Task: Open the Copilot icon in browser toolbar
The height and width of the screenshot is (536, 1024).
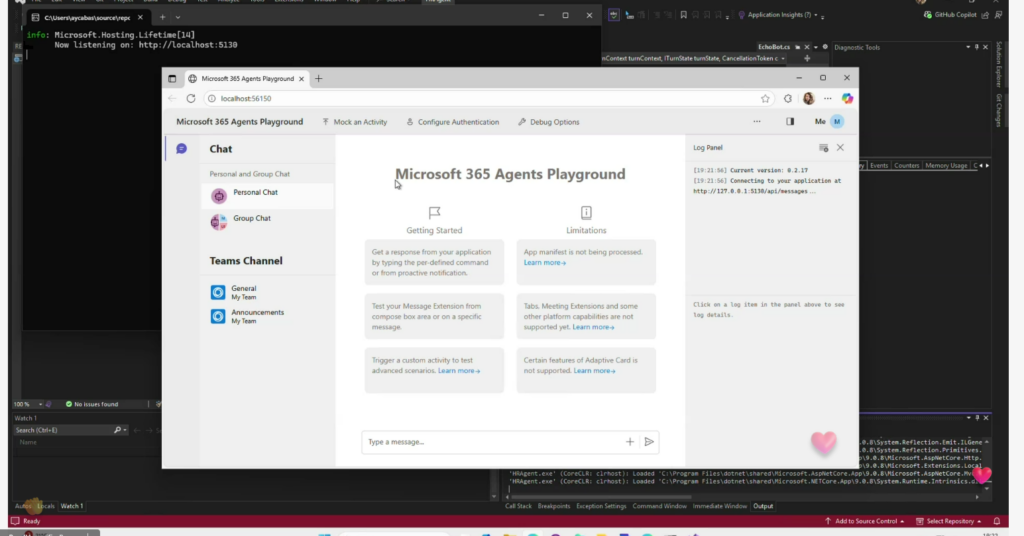Action: [x=847, y=99]
